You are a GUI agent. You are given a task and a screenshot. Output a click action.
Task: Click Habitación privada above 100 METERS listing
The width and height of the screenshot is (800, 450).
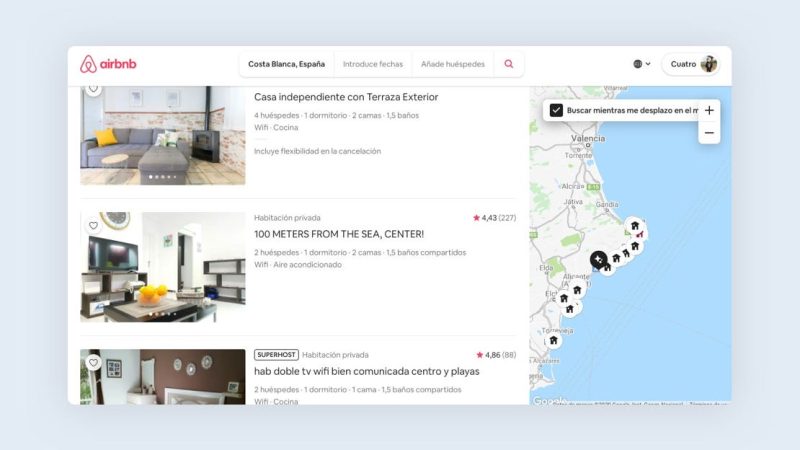[287, 218]
